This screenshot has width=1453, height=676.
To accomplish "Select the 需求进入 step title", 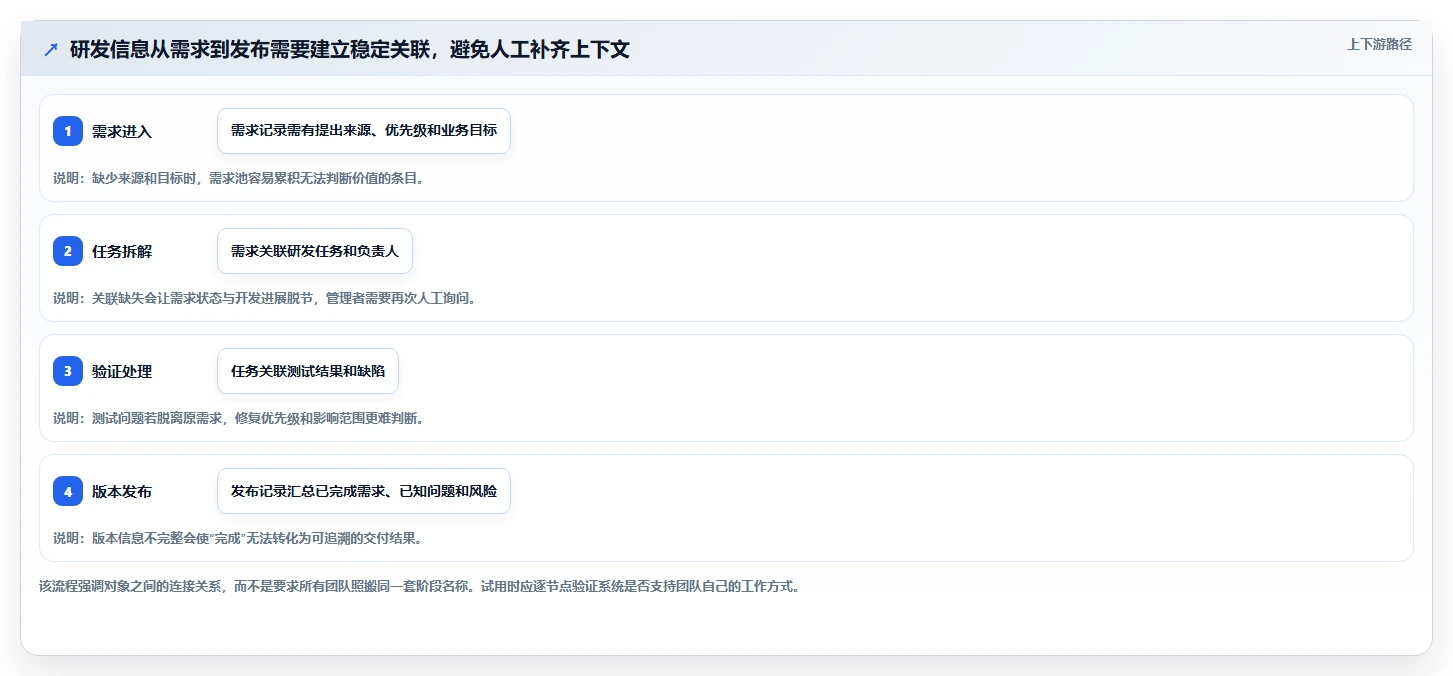I will coord(122,131).
